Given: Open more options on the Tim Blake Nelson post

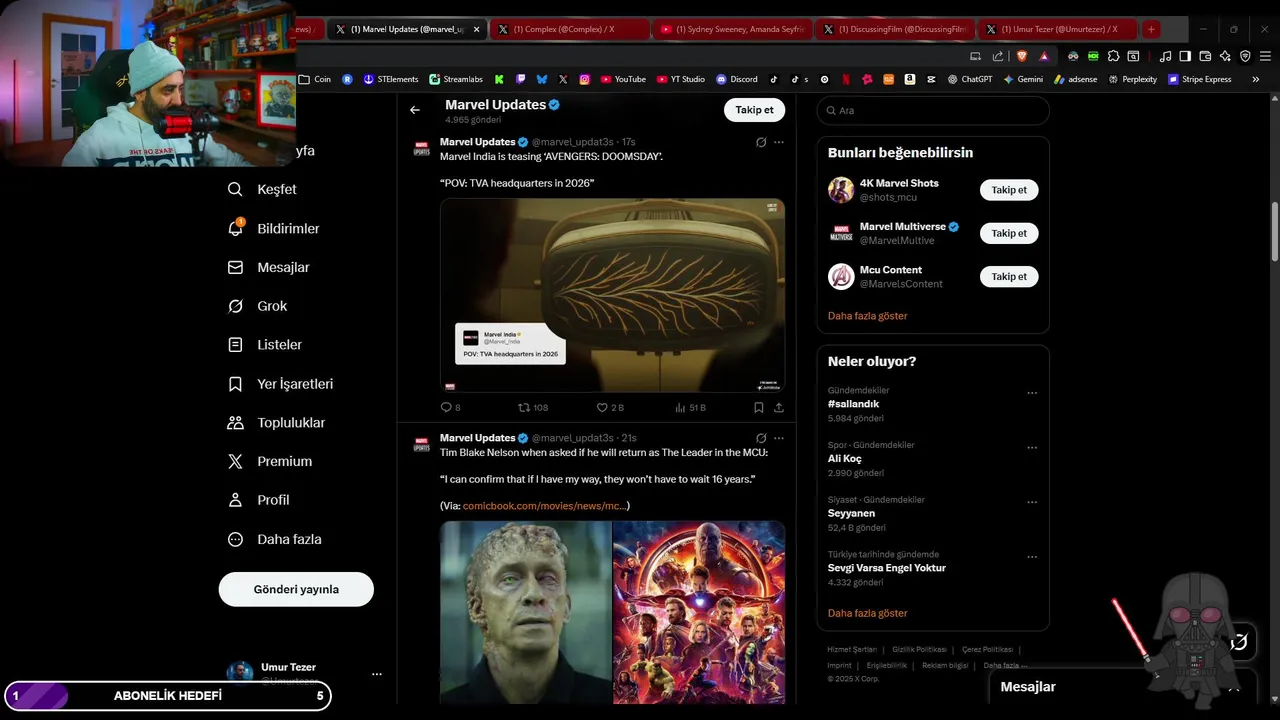Looking at the screenshot, I should 779,438.
